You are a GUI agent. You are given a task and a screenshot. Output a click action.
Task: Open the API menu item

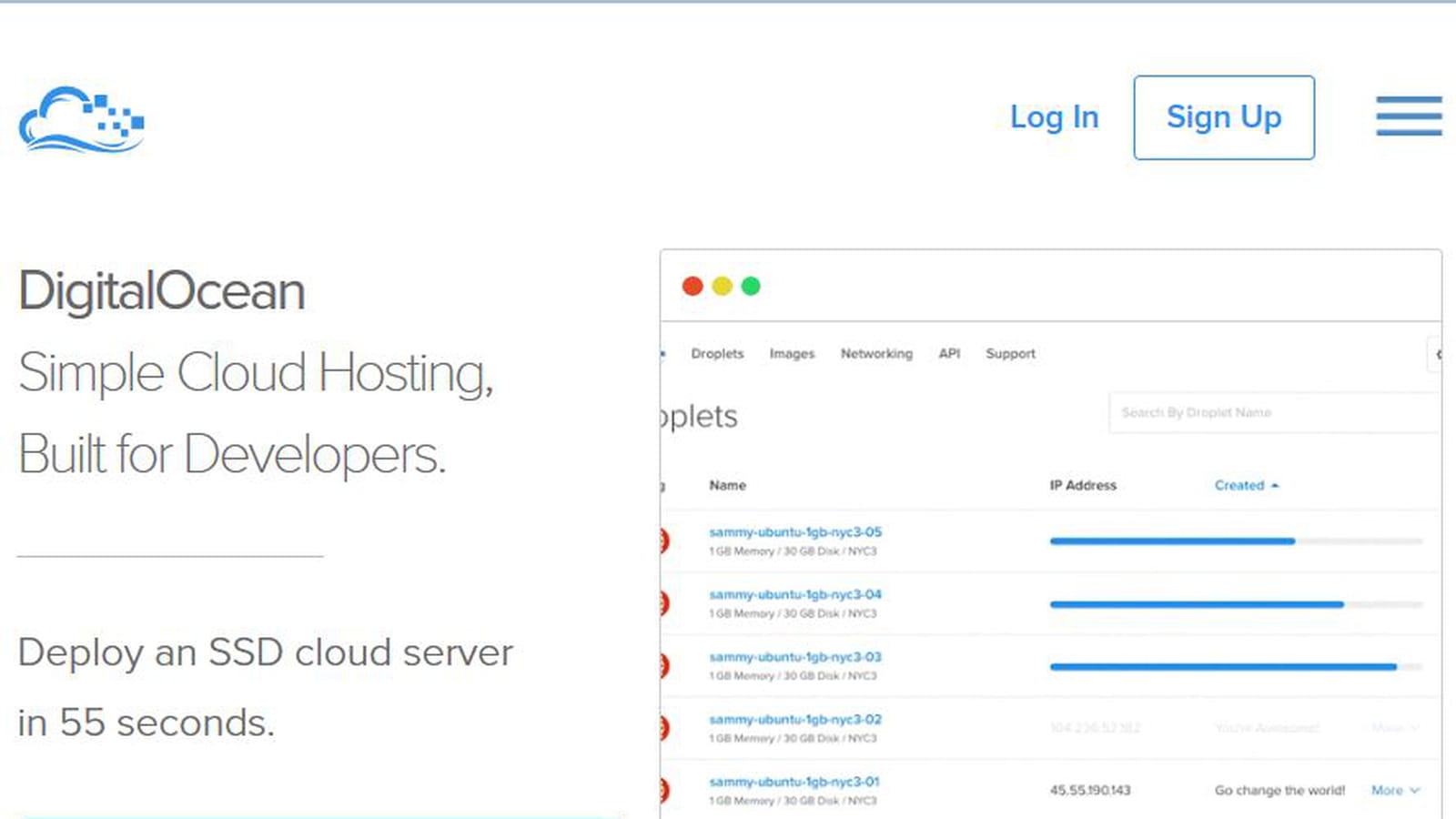point(949,353)
